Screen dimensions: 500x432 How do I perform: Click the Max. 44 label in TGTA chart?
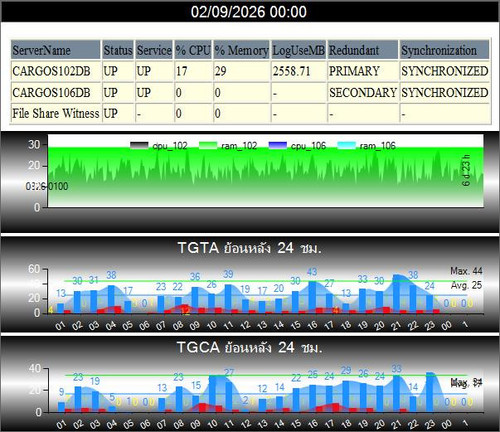[466, 271]
